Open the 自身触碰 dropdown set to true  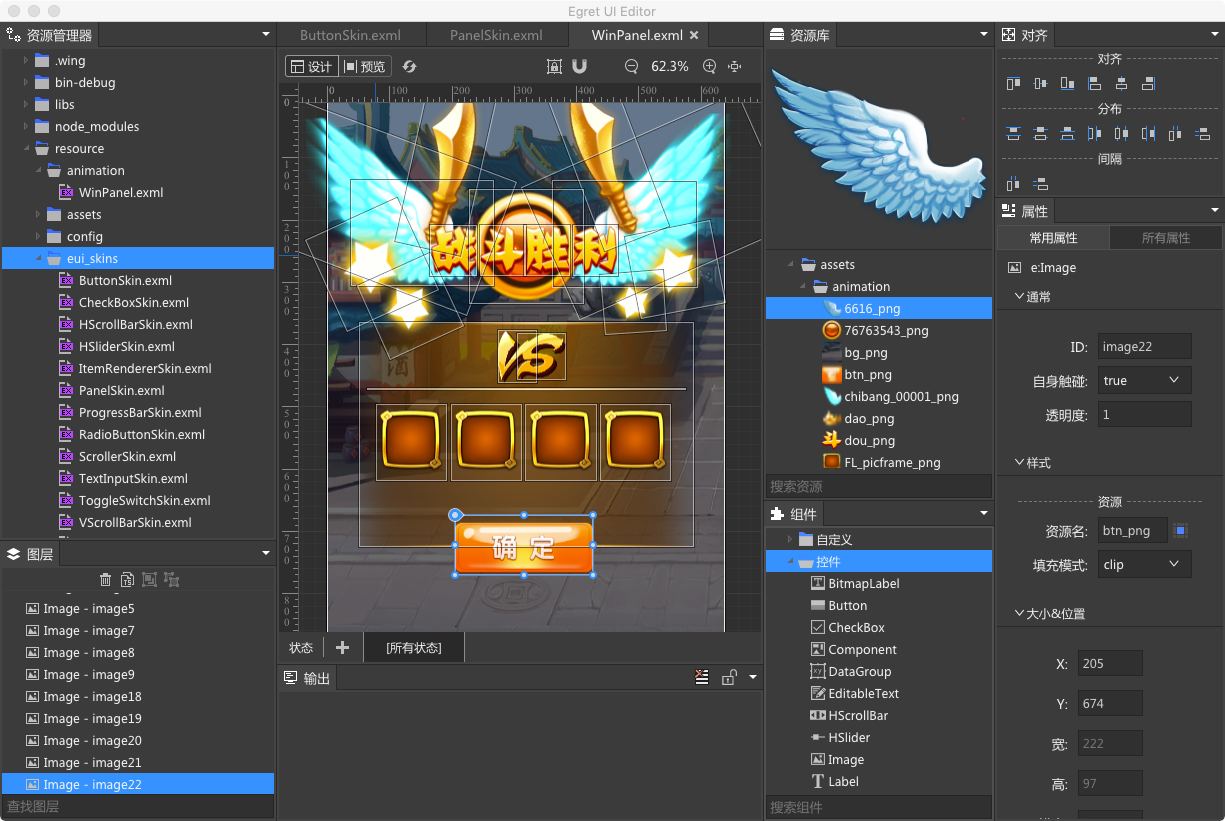click(1144, 380)
